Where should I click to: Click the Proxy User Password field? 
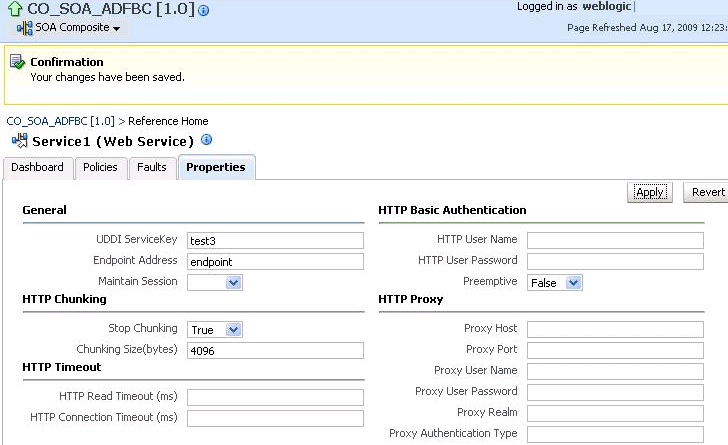point(615,393)
